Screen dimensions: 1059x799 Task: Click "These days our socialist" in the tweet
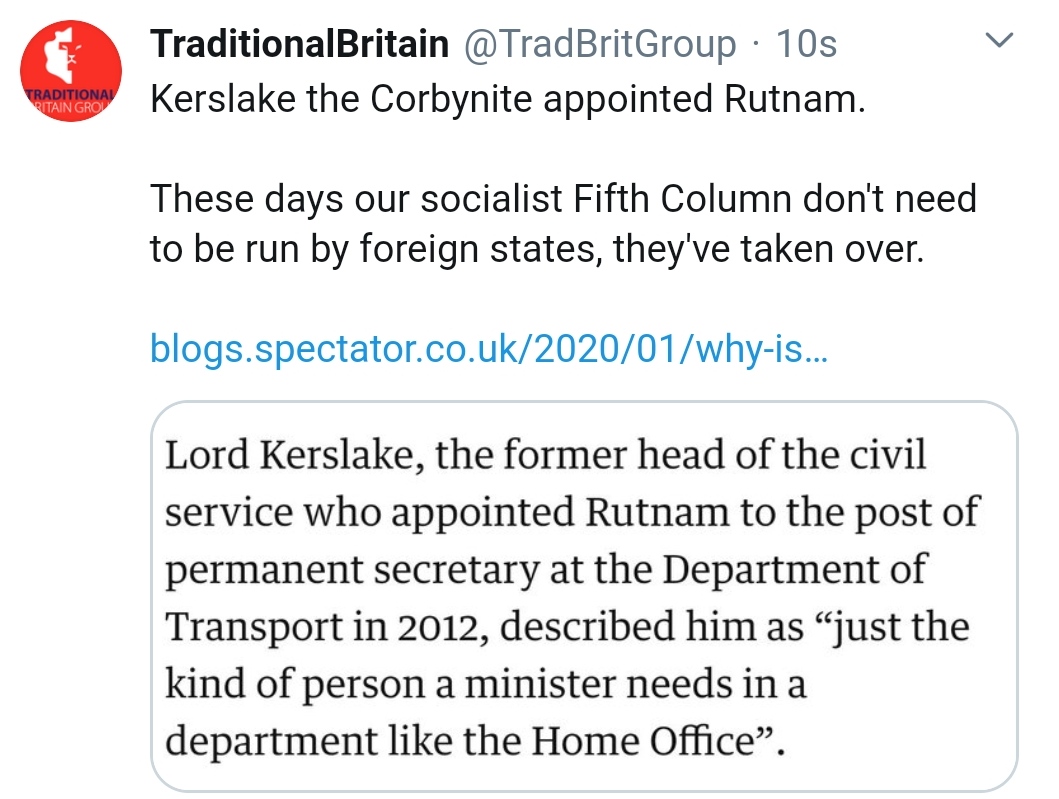tap(356, 199)
